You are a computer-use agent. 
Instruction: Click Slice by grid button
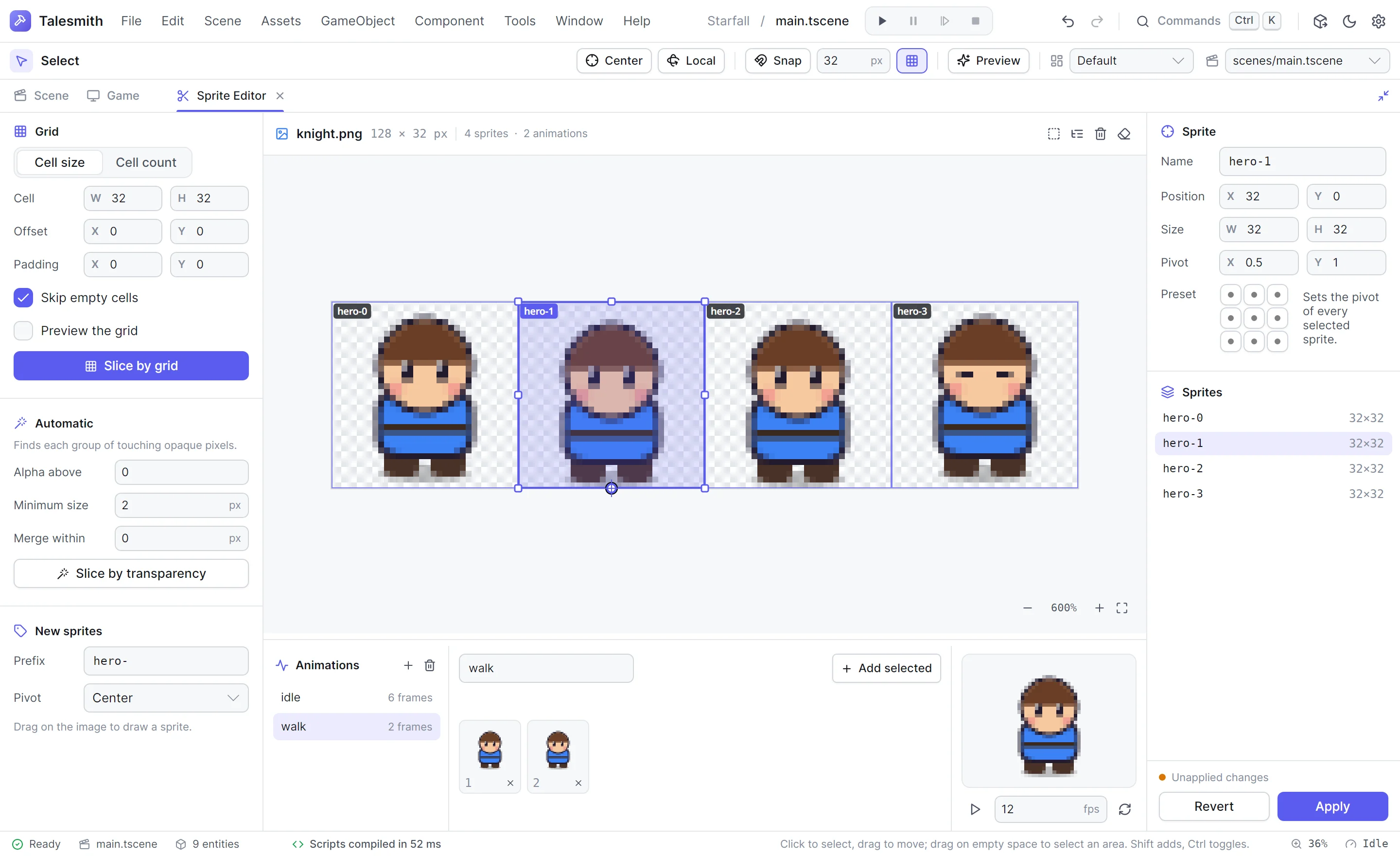[x=131, y=365]
